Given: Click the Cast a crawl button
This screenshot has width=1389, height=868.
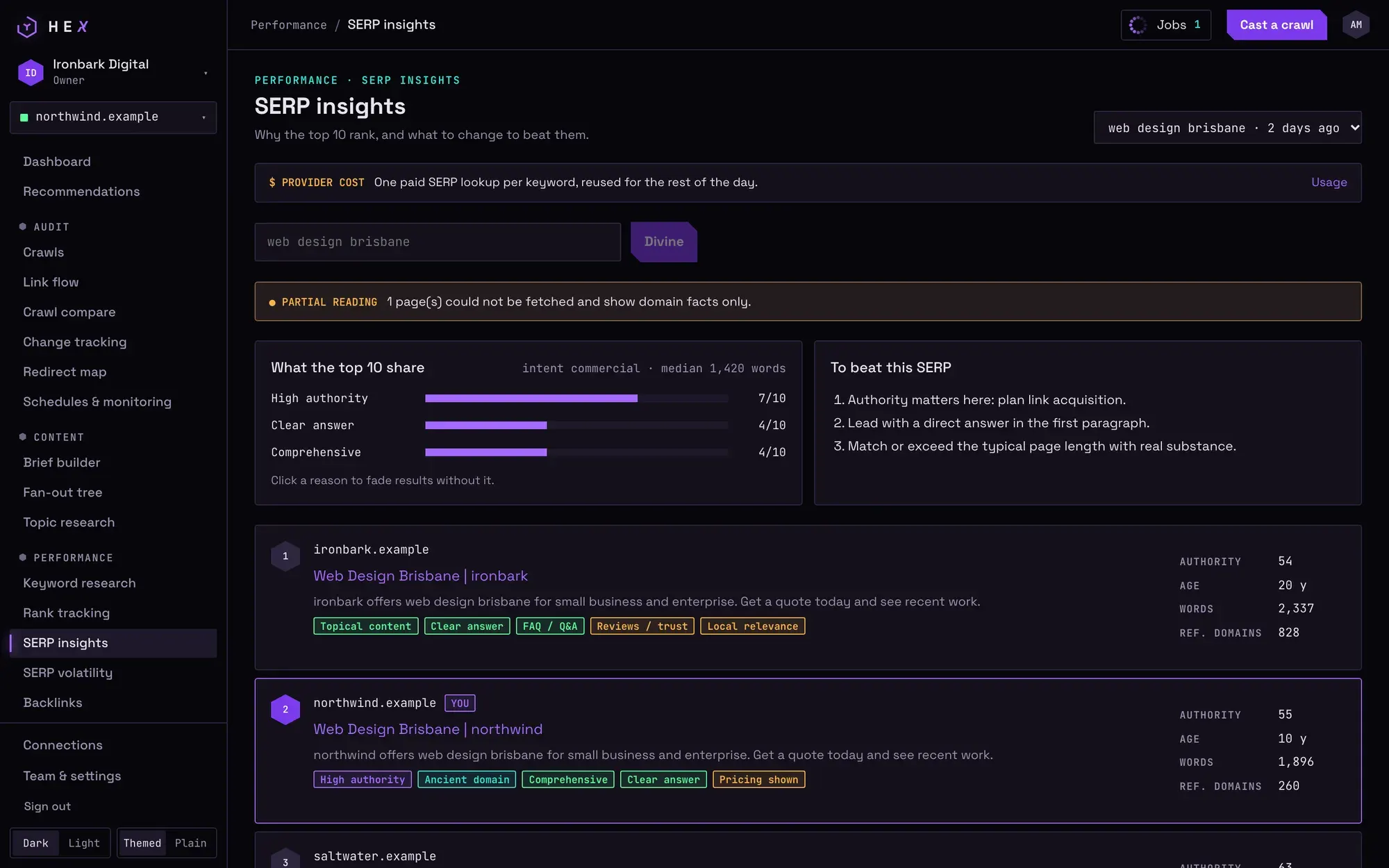Looking at the screenshot, I should point(1276,25).
